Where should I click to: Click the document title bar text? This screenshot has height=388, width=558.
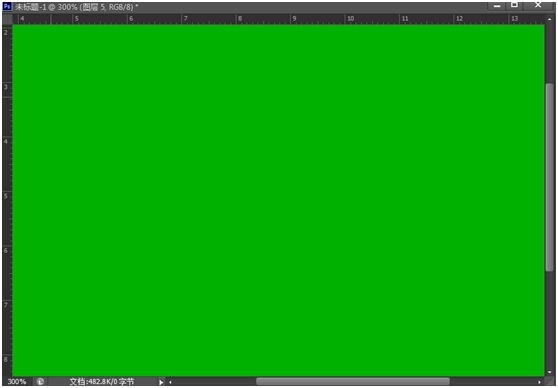[77, 7]
